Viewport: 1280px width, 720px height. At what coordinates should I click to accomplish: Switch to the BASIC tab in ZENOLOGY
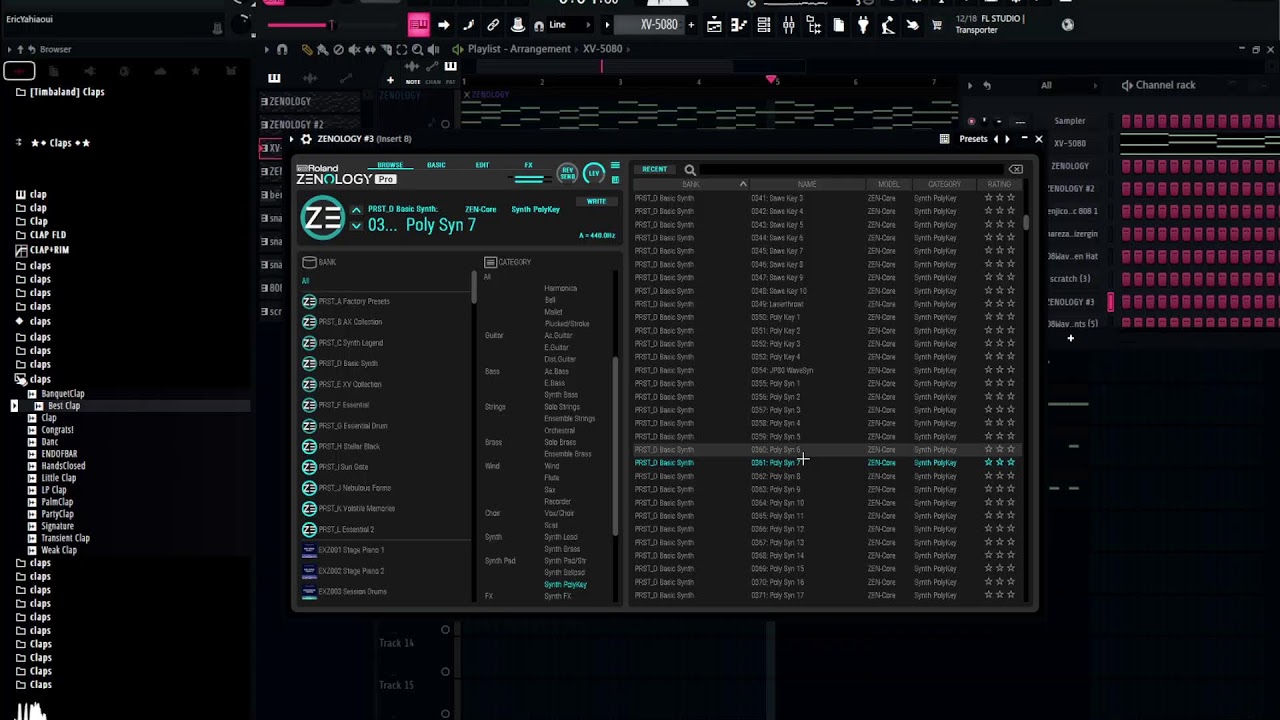click(436, 165)
